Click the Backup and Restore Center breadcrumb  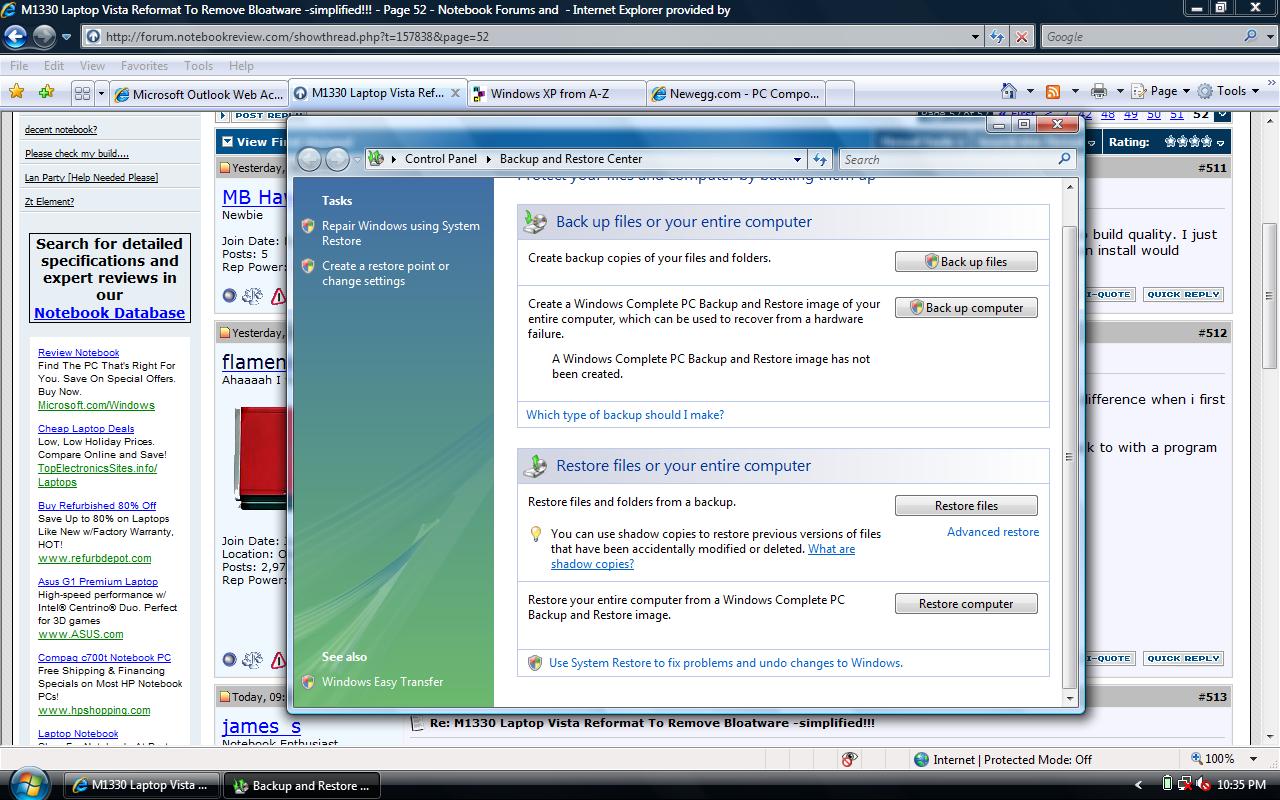[x=571, y=159]
